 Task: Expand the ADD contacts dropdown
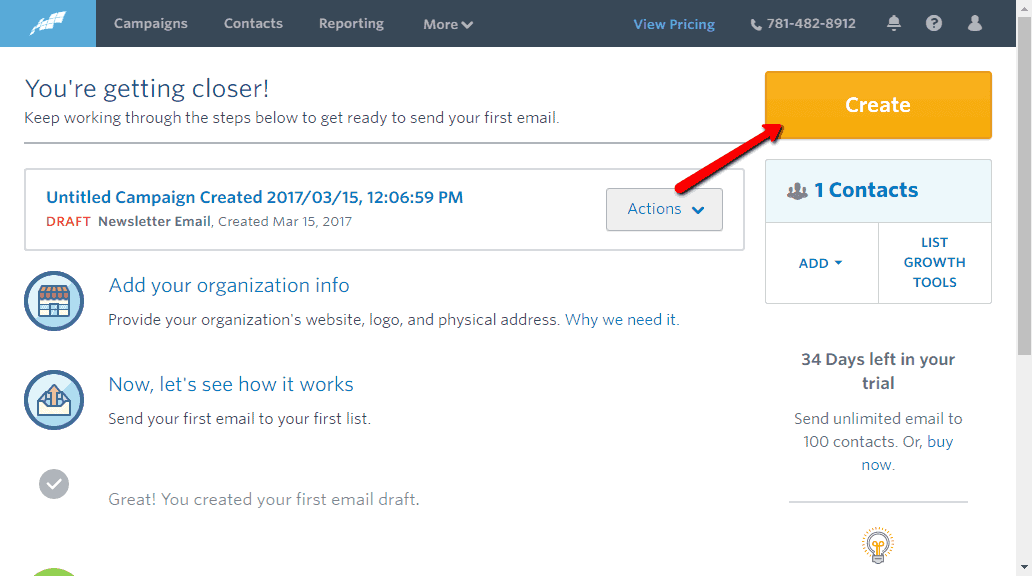pyautogui.click(x=821, y=263)
